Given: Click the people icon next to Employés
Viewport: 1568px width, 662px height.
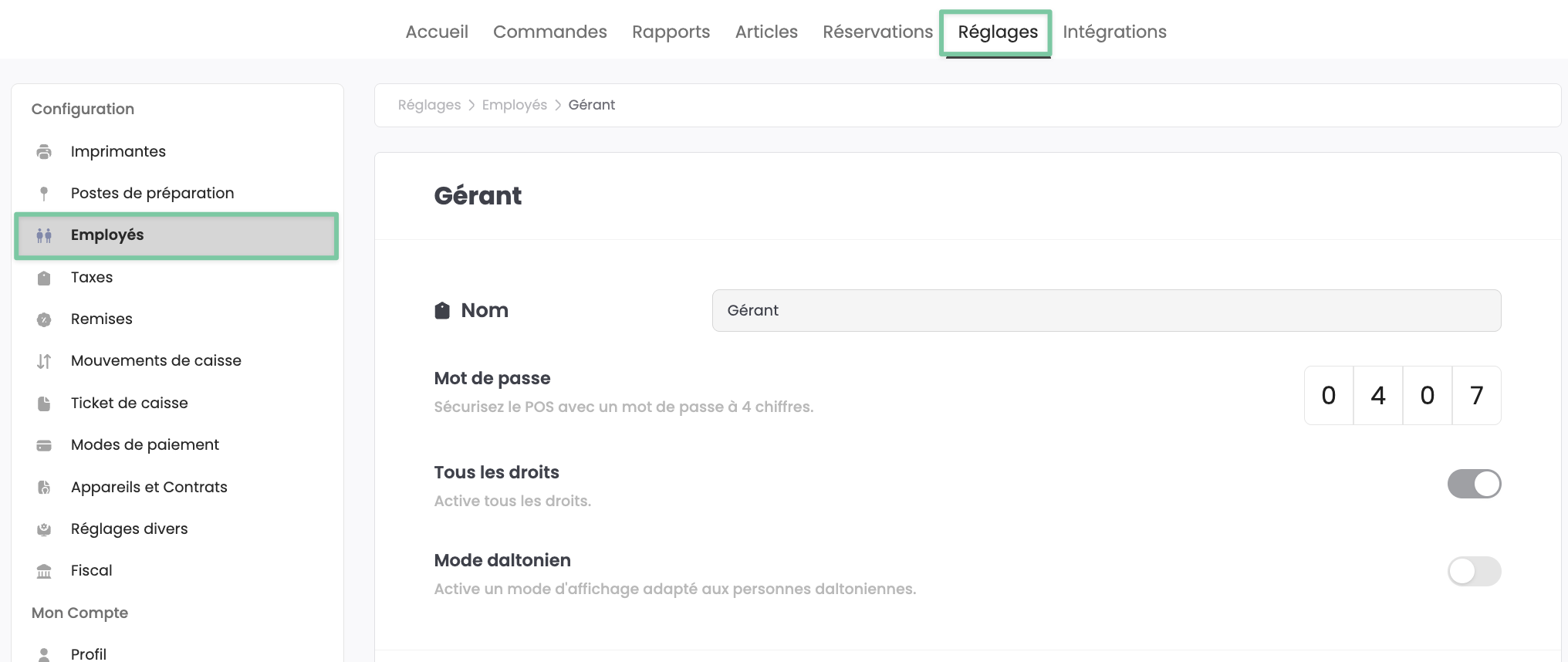Looking at the screenshot, I should [44, 235].
